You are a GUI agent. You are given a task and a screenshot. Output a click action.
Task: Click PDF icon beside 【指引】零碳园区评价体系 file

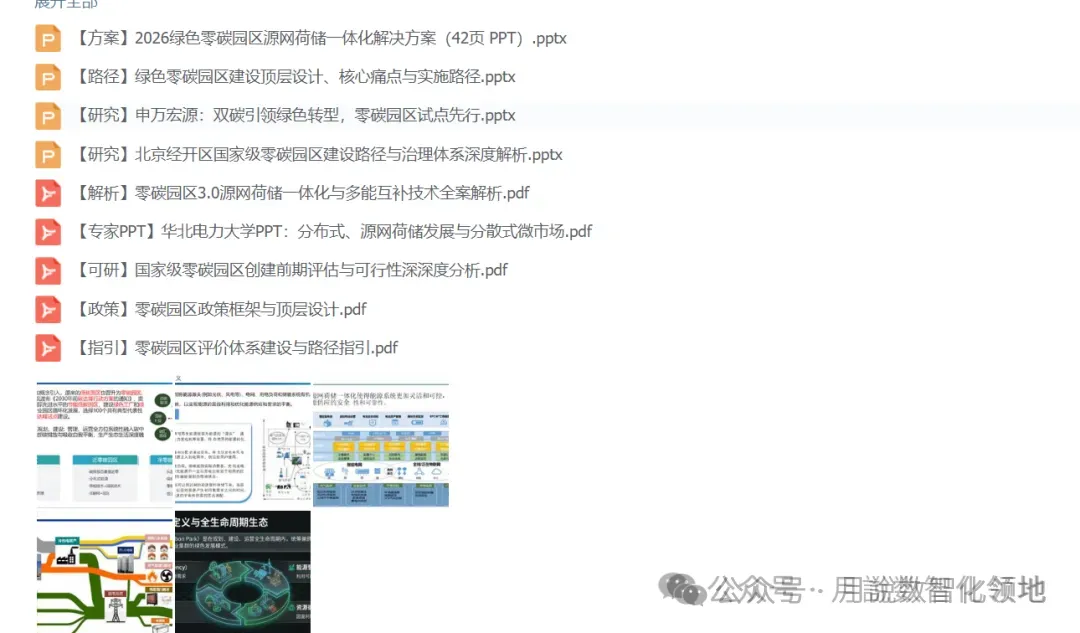48,348
